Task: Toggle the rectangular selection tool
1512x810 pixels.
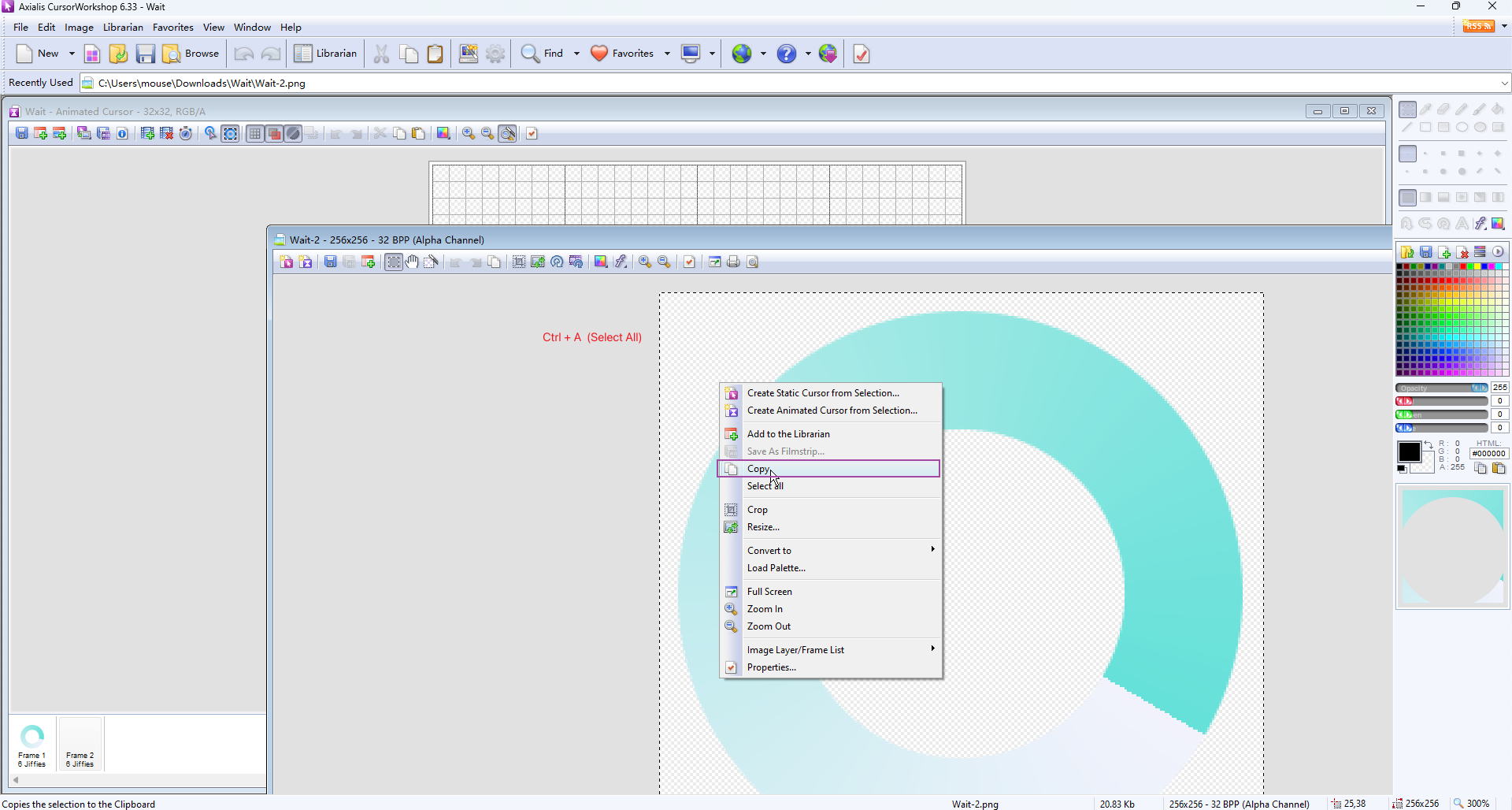Action: click(x=393, y=262)
